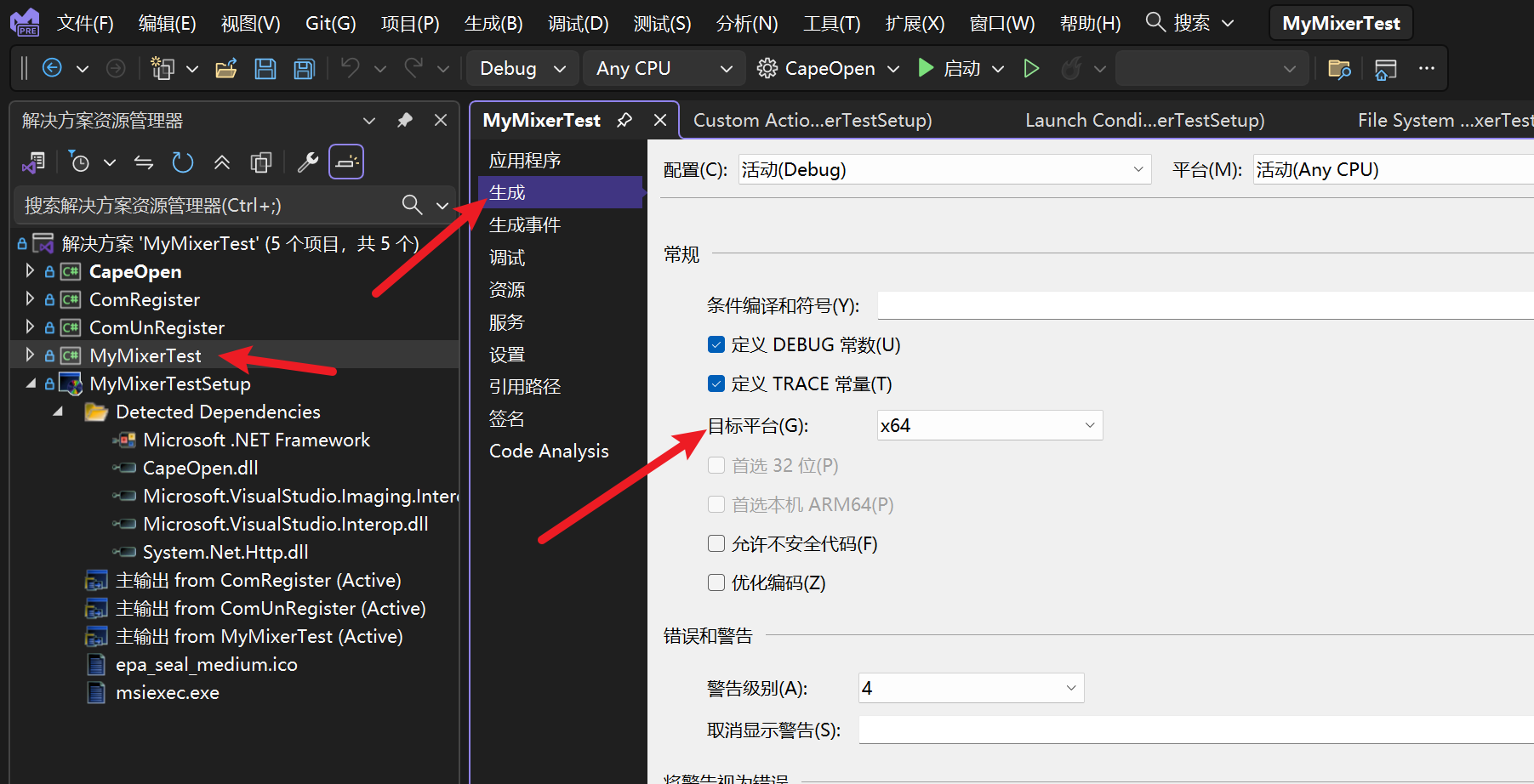The image size is (1534, 784).
Task: Toggle preview selected items icon
Action: pos(346,162)
